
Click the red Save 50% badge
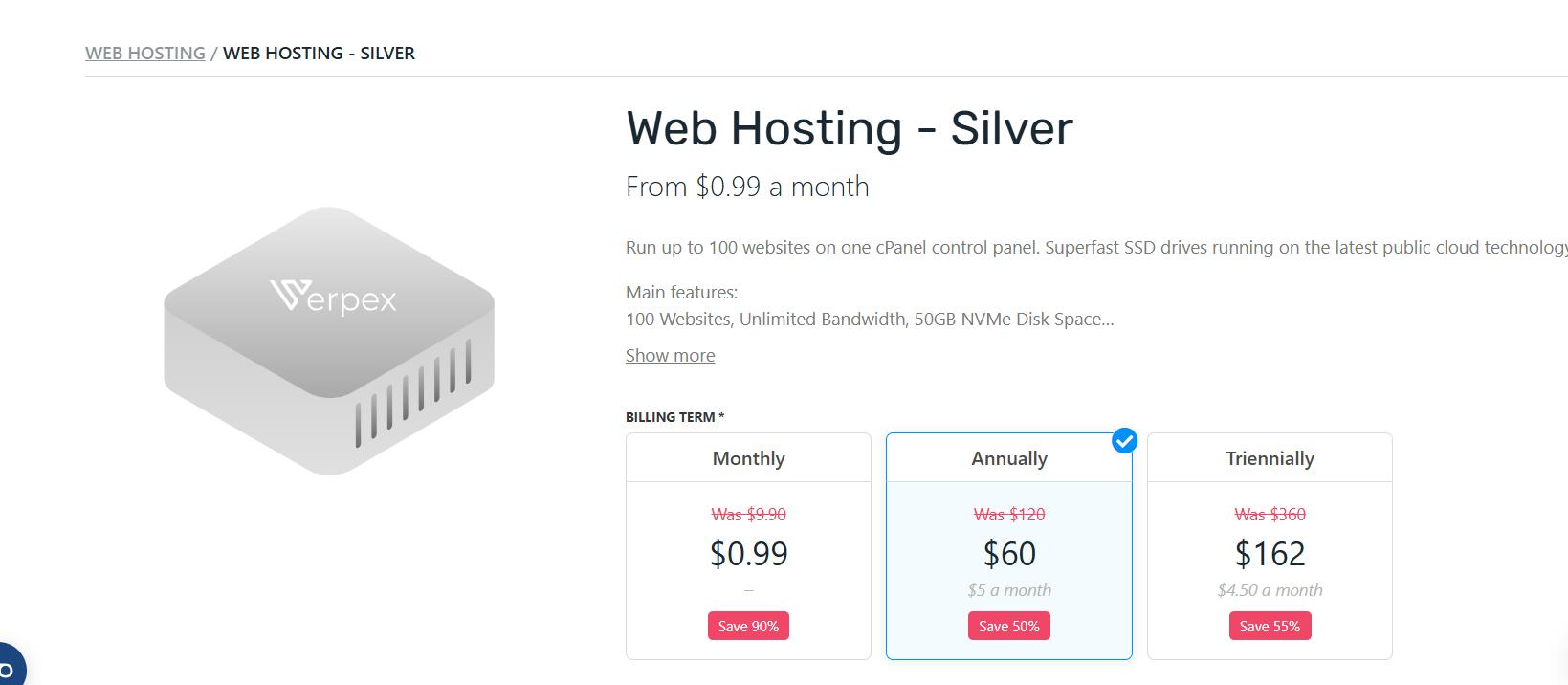[x=1008, y=626]
